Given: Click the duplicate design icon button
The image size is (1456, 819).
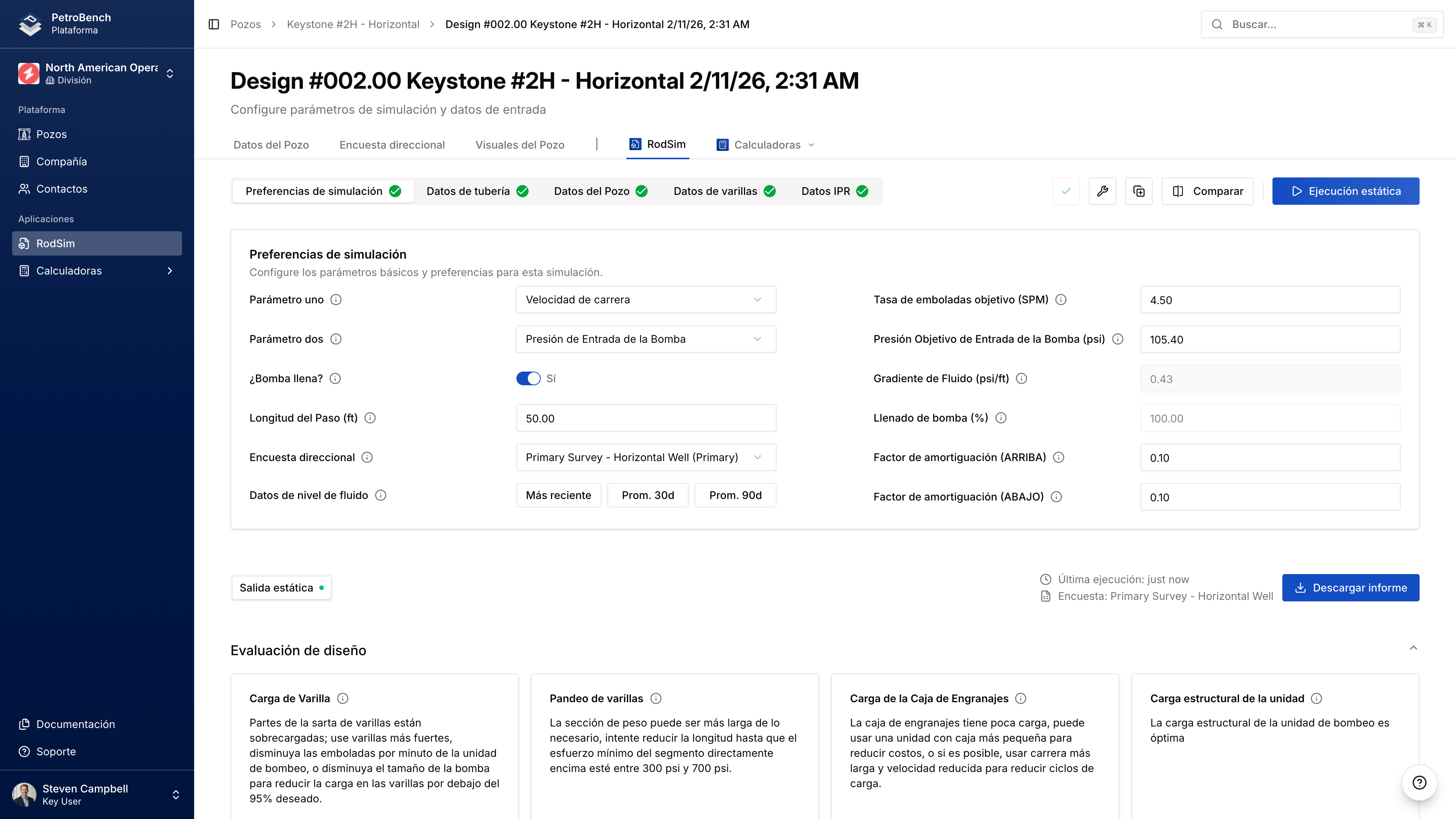Looking at the screenshot, I should [1138, 191].
